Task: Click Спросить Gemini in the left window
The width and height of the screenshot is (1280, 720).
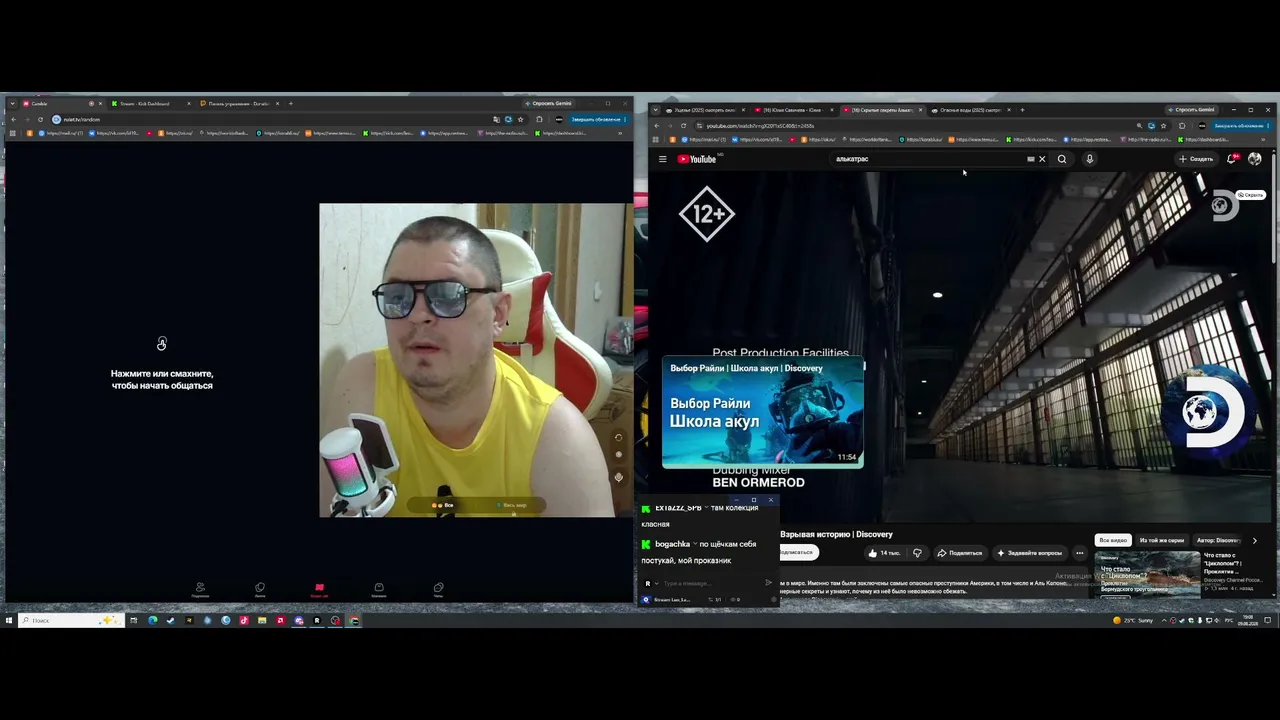Action: point(548,103)
